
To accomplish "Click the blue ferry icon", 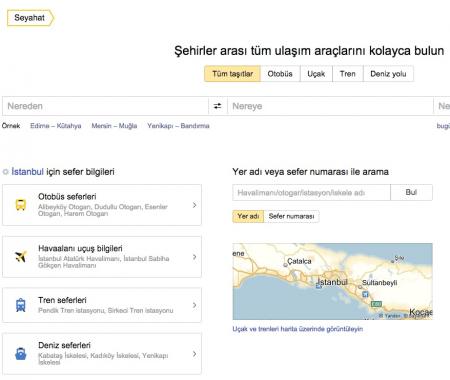I will 21,354.
